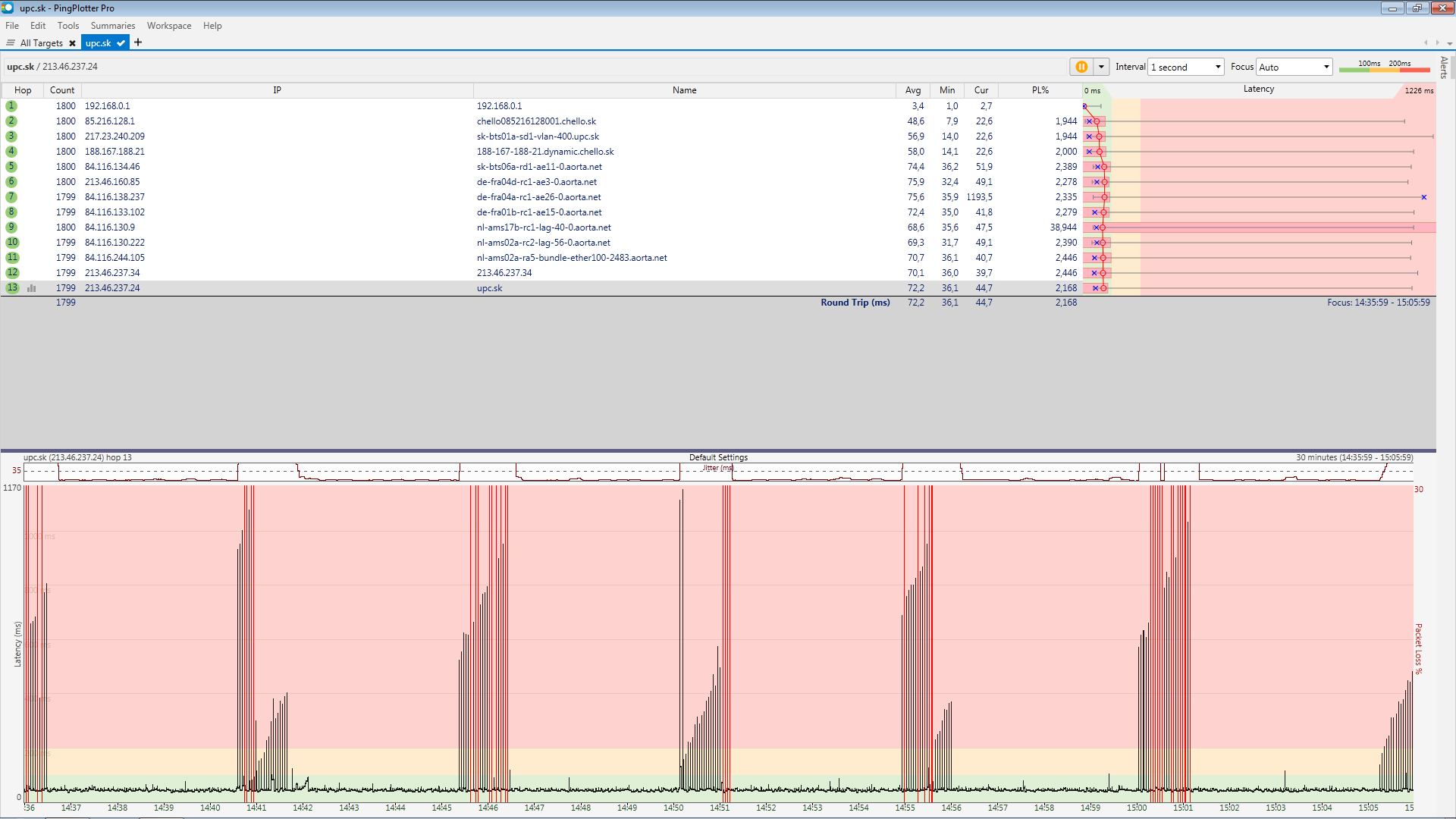Screen dimensions: 1456x819
Task: Sort by Avg column header
Action: (x=912, y=90)
